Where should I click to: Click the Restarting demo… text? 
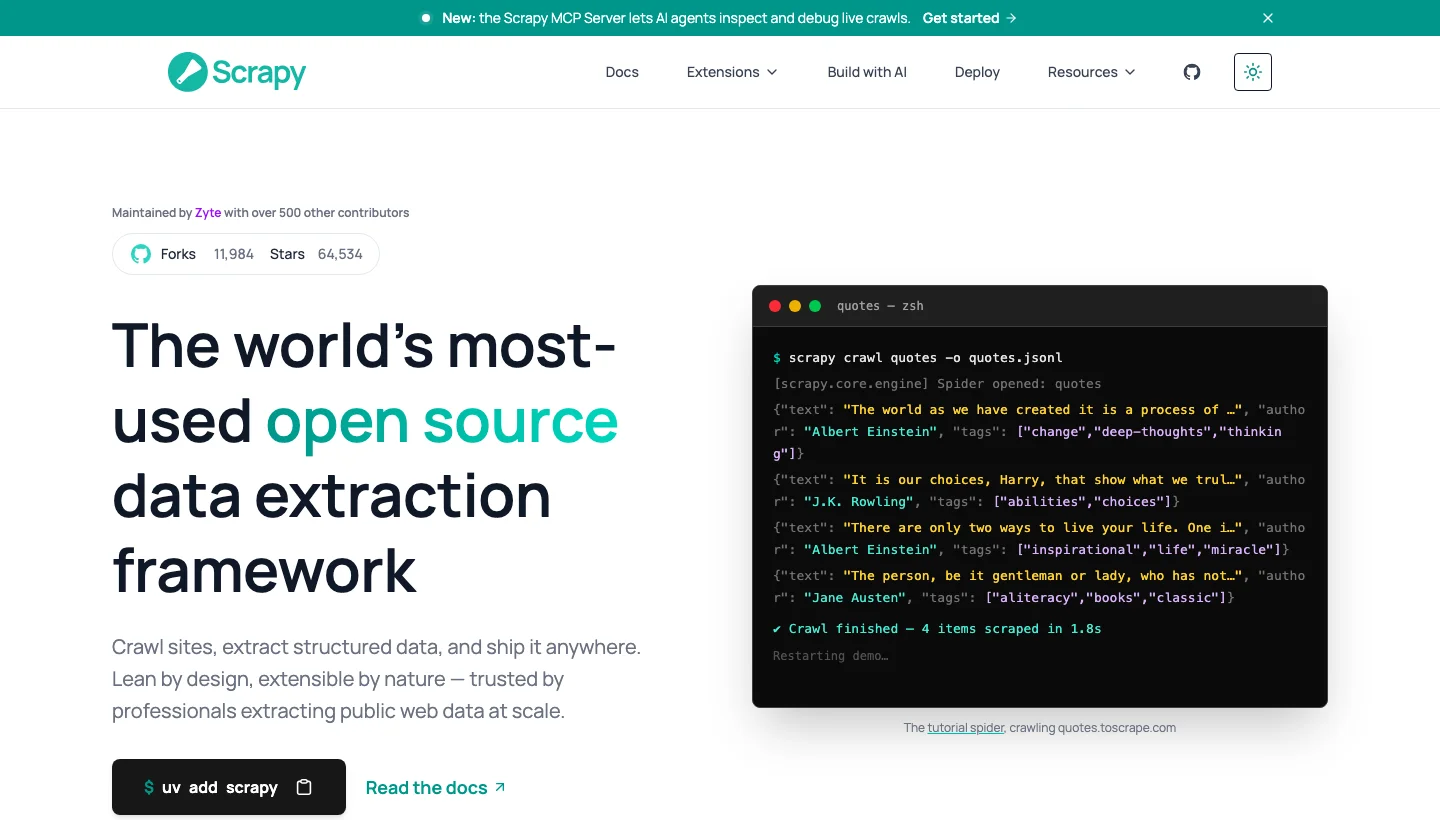pos(830,656)
